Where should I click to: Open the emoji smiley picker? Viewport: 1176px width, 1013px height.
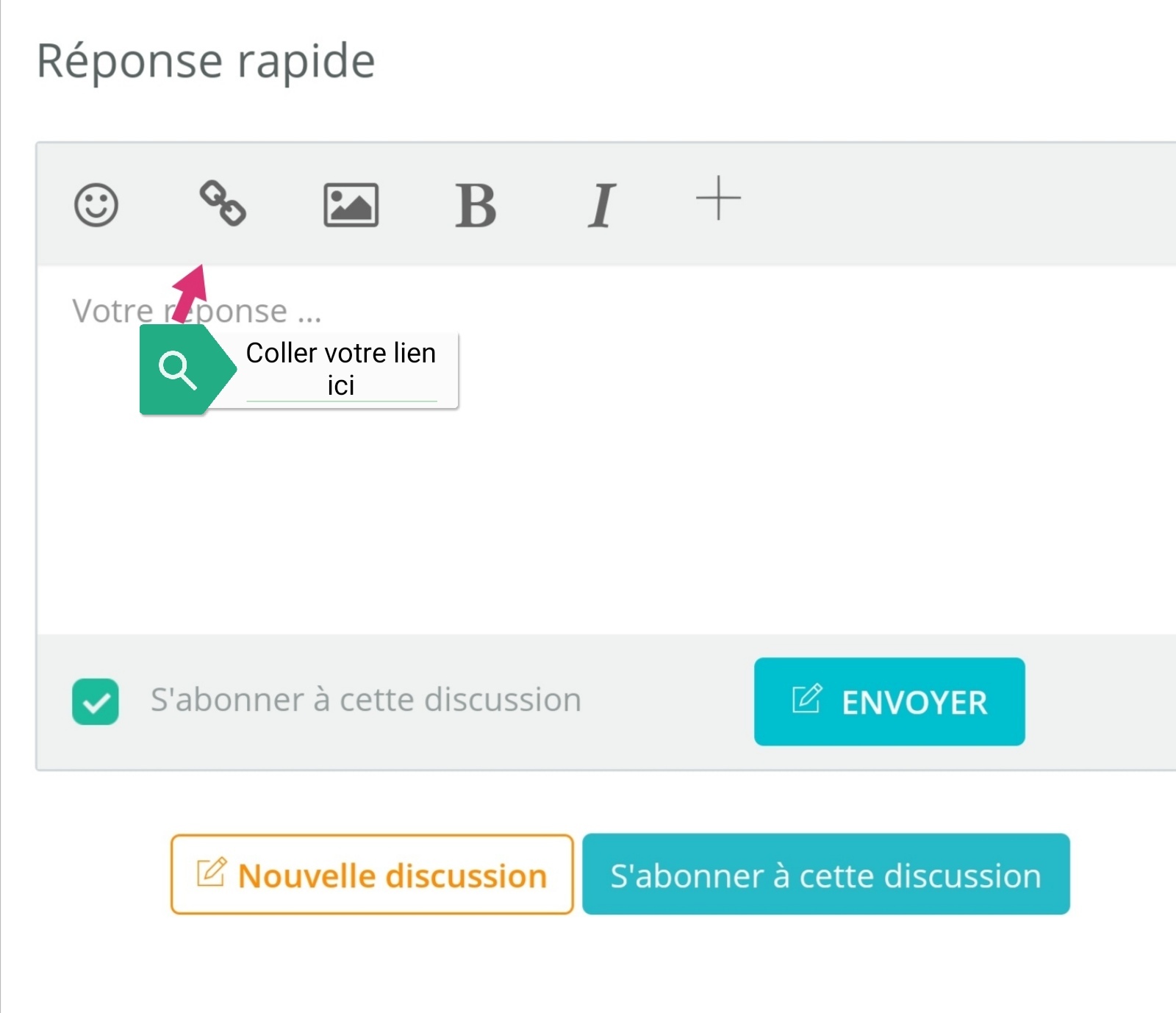pyautogui.click(x=96, y=204)
